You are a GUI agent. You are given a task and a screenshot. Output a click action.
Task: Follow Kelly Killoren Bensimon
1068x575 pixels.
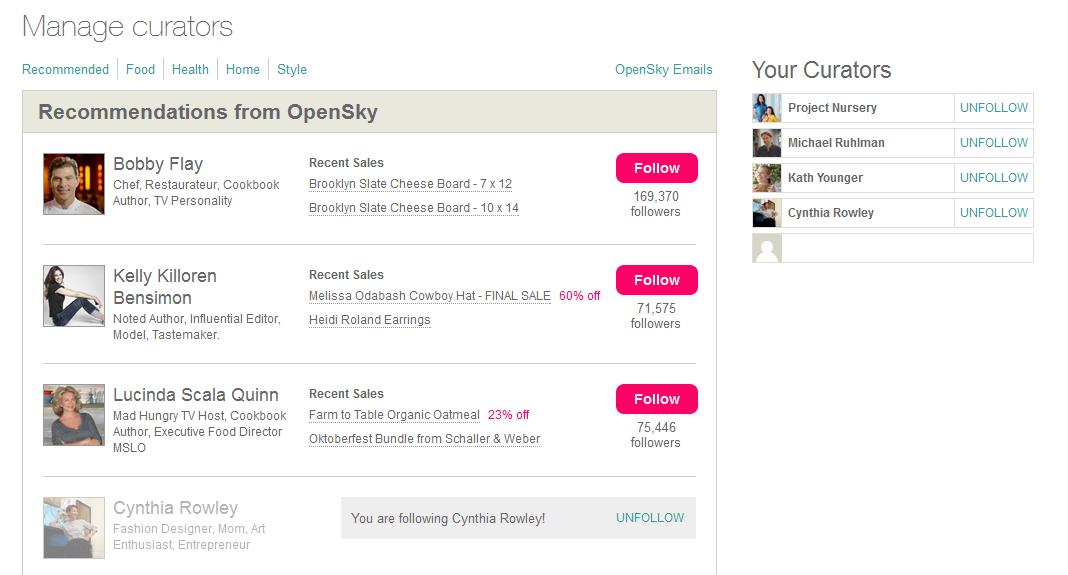tap(657, 280)
